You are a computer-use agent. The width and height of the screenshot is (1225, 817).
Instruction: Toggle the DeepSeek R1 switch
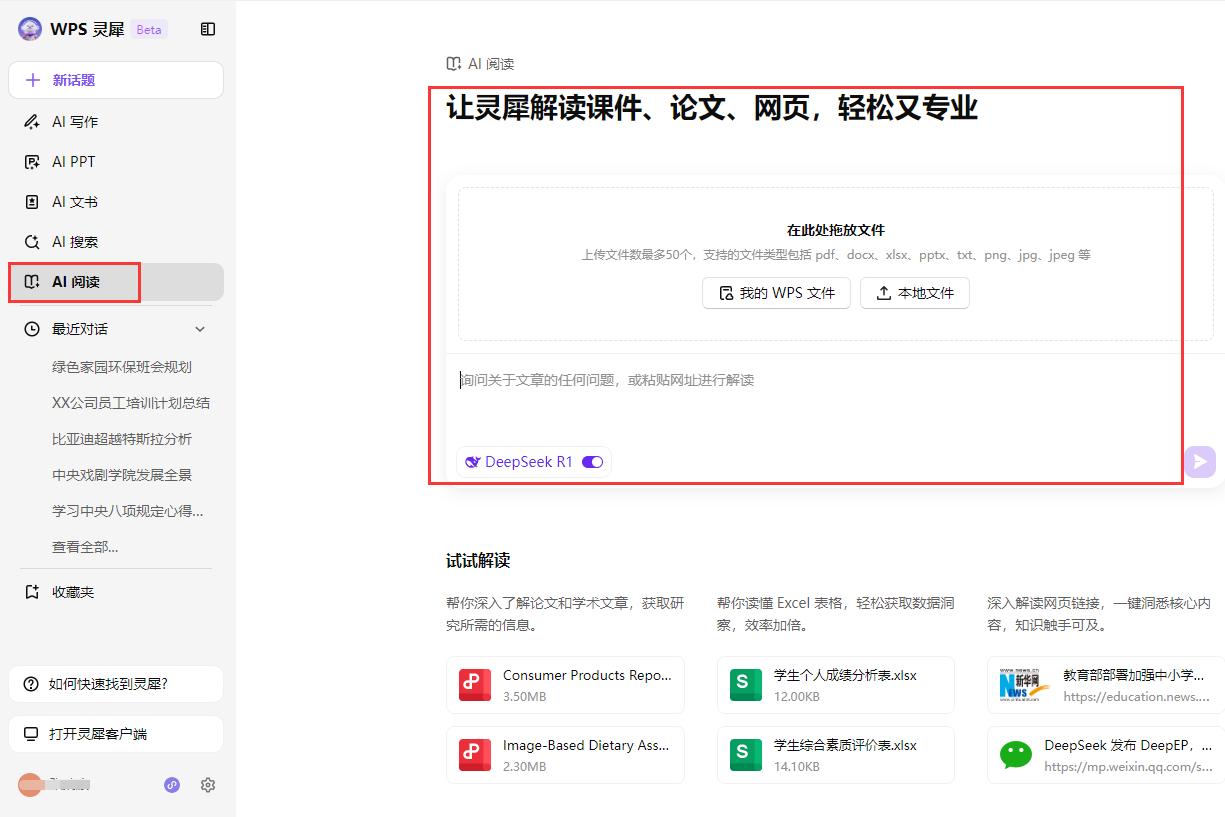pos(593,462)
